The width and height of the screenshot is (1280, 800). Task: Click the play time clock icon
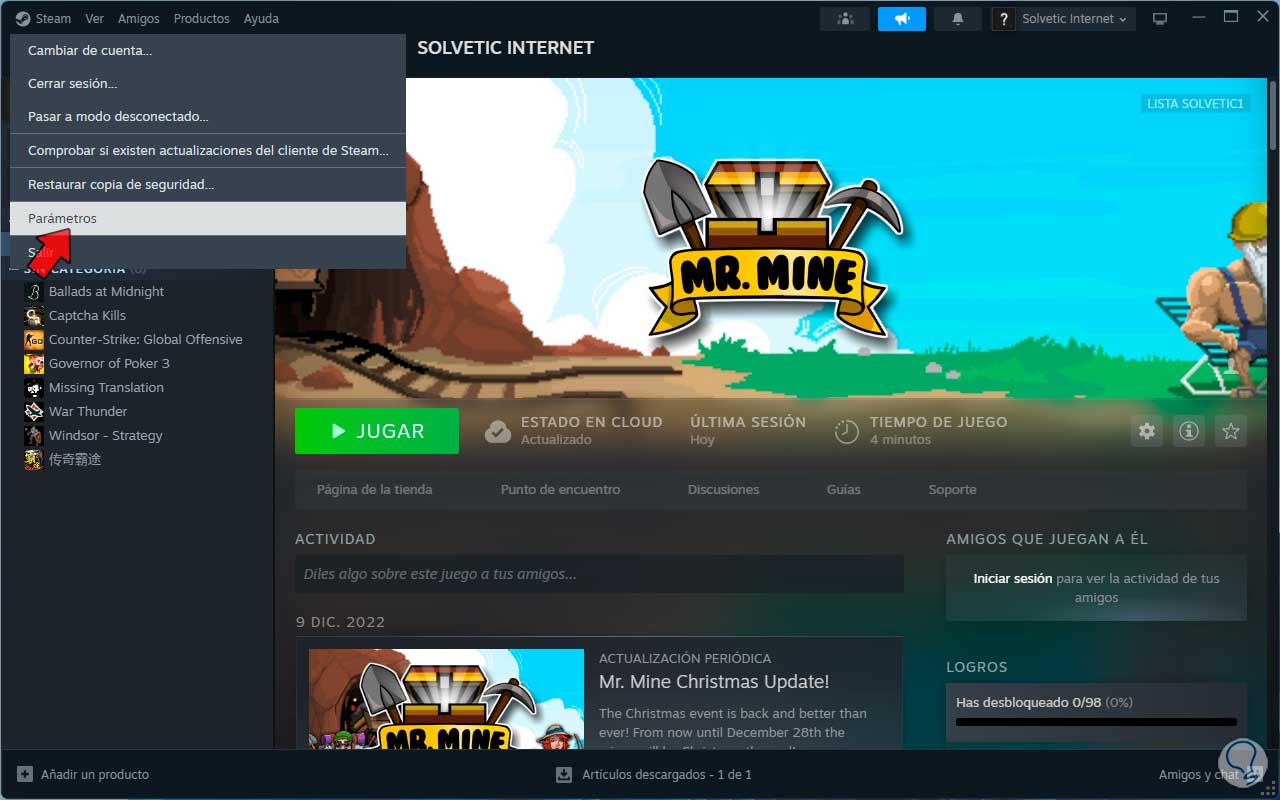point(847,431)
